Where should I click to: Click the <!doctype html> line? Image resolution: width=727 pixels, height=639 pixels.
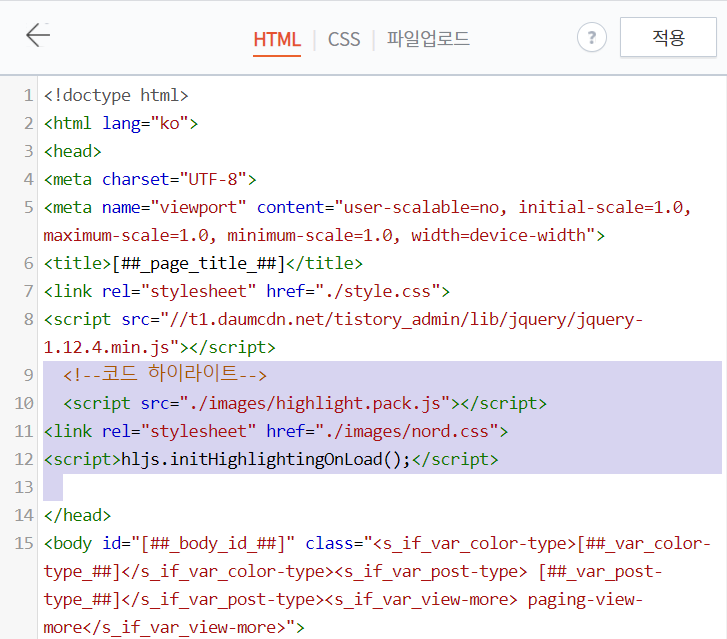pos(116,96)
